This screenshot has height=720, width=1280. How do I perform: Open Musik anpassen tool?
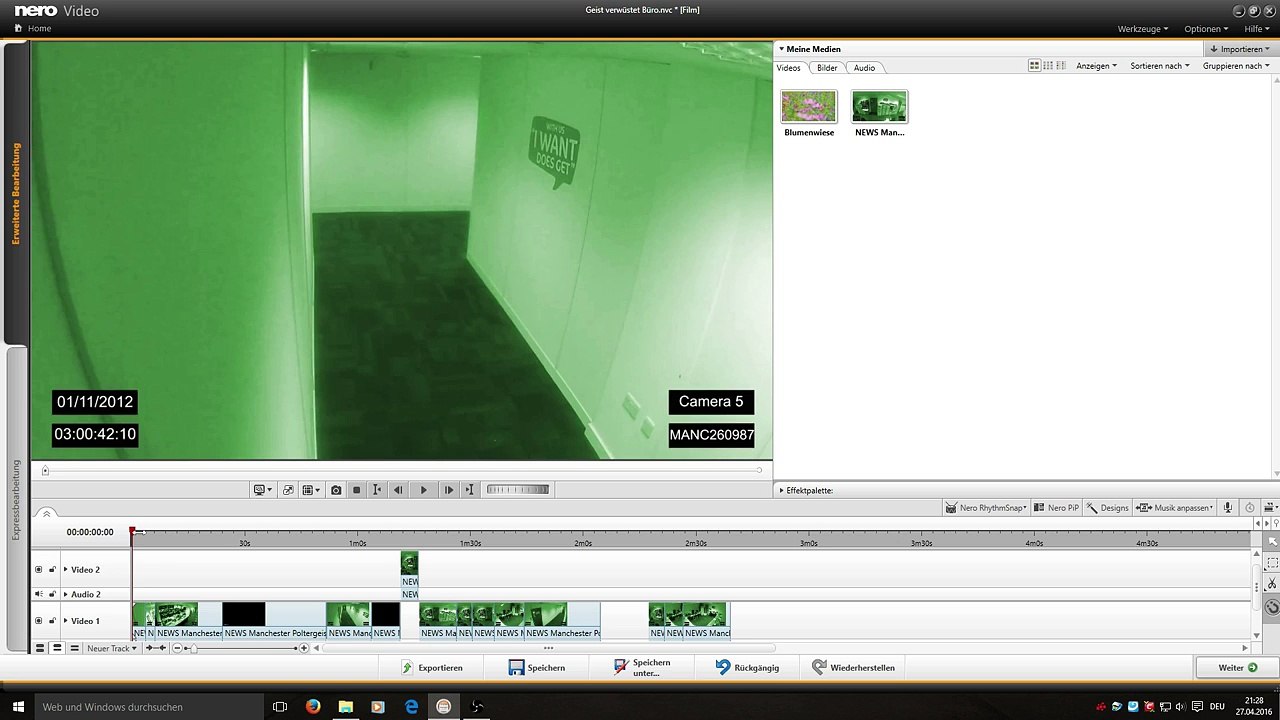click(x=1174, y=508)
